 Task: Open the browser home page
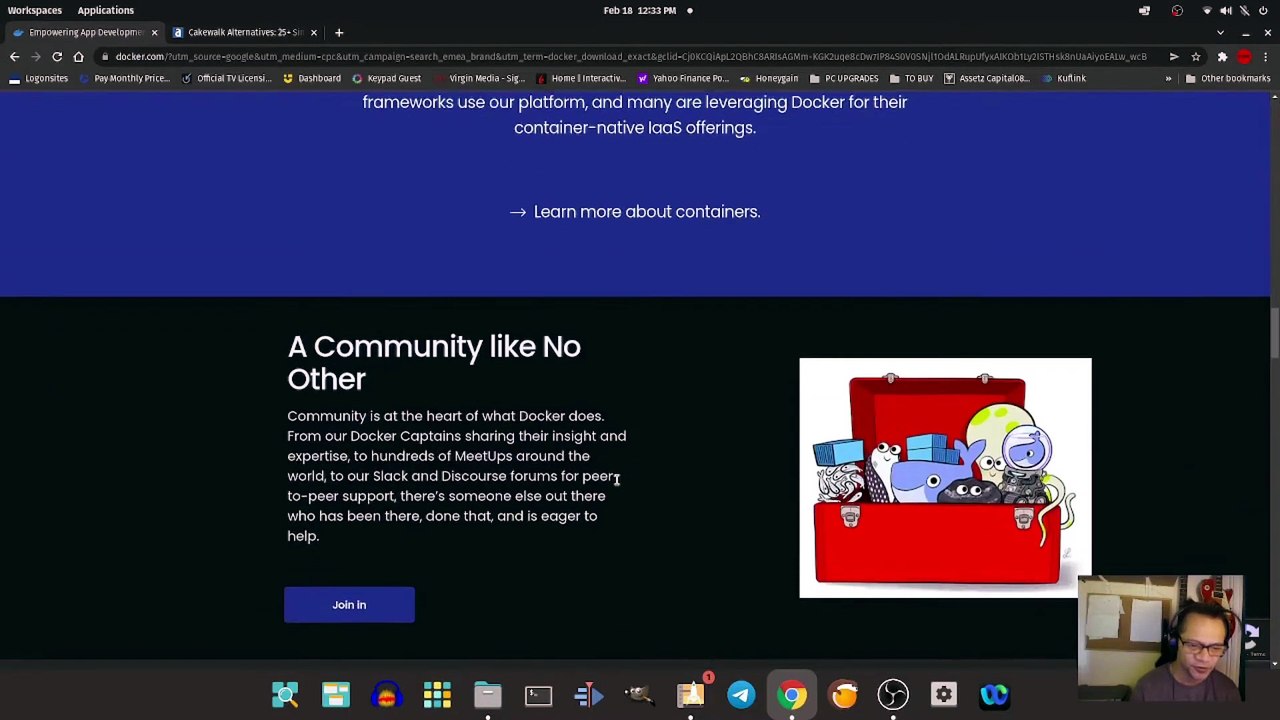point(78,57)
